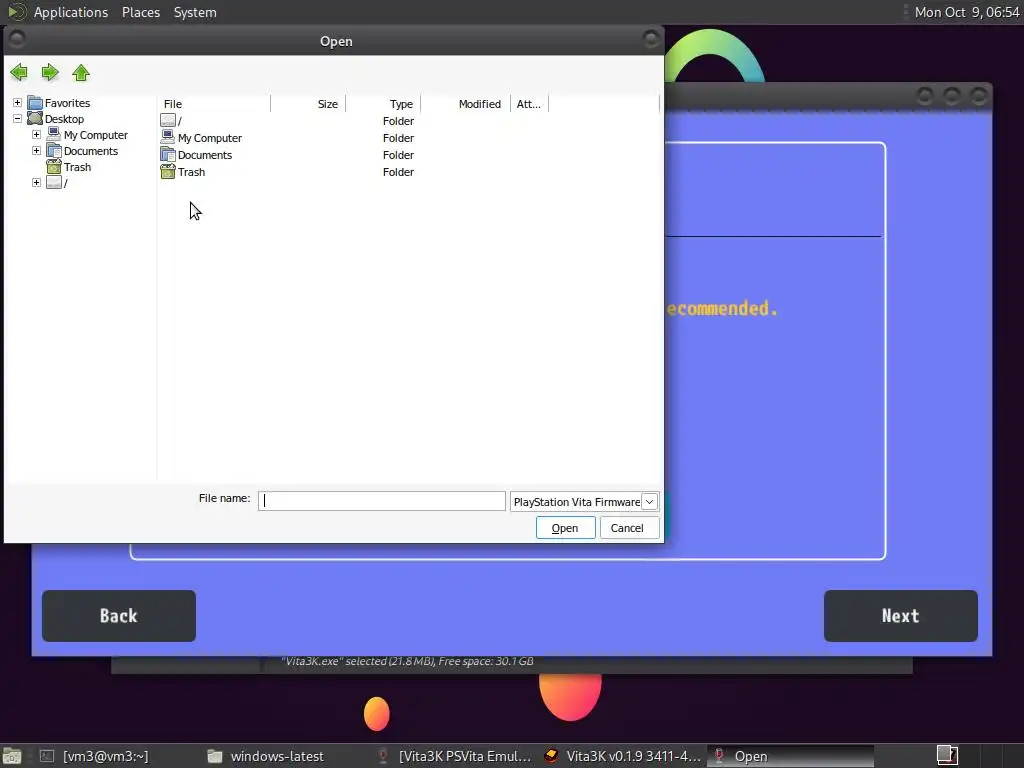The width and height of the screenshot is (1024, 768).
Task: Sort list by Att... column header
Action: coord(529,104)
